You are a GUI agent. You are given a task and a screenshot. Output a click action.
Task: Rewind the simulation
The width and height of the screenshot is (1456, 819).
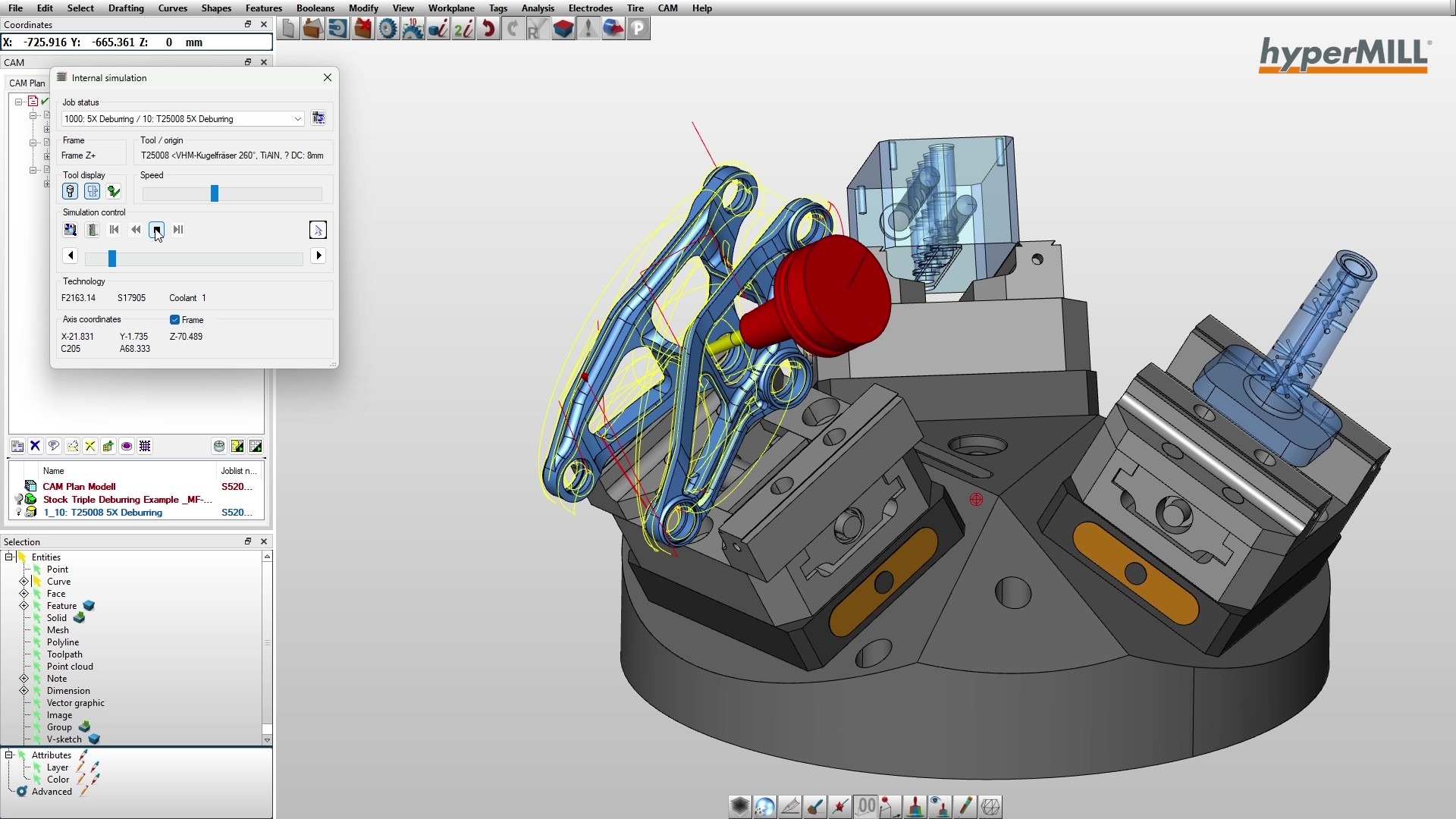tap(136, 230)
